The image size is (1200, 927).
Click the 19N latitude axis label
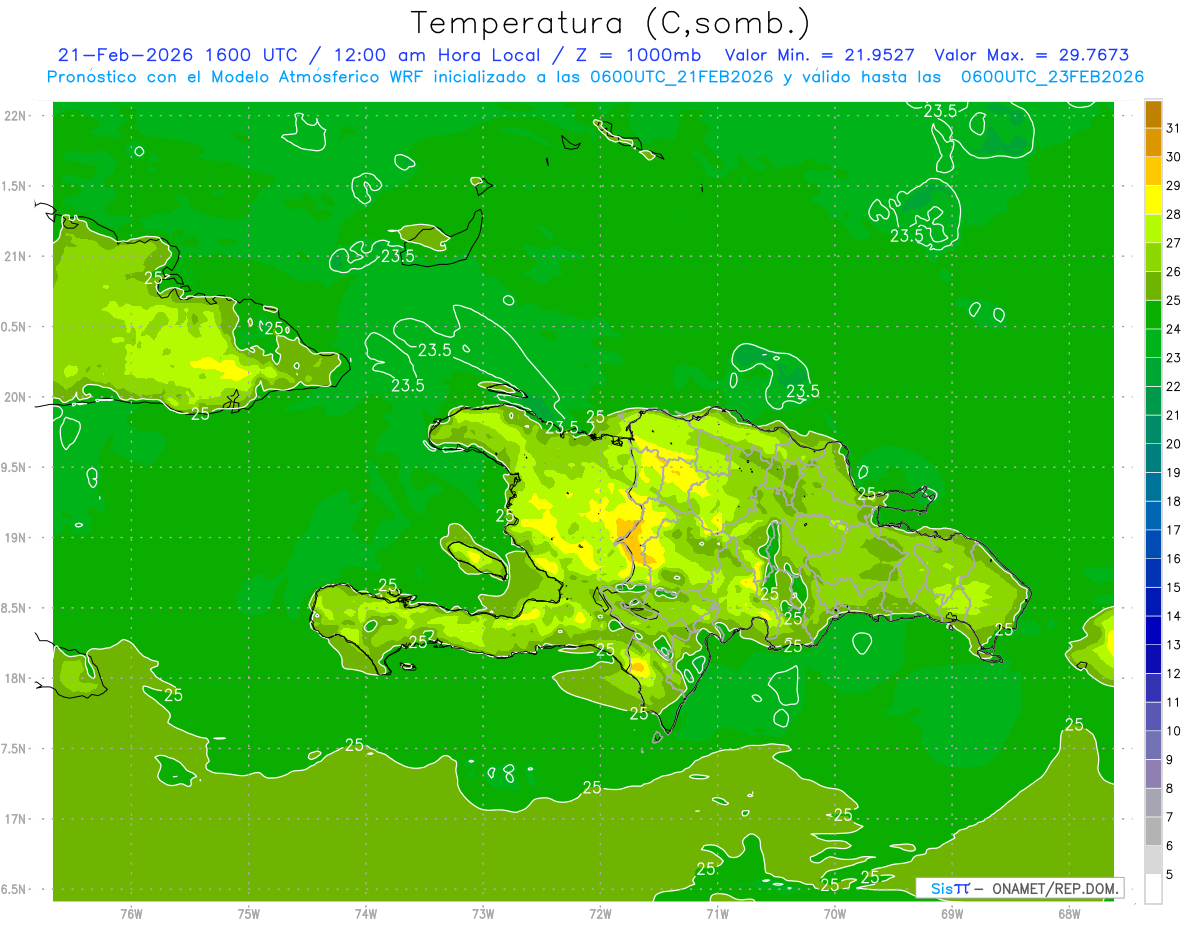tap(15, 538)
